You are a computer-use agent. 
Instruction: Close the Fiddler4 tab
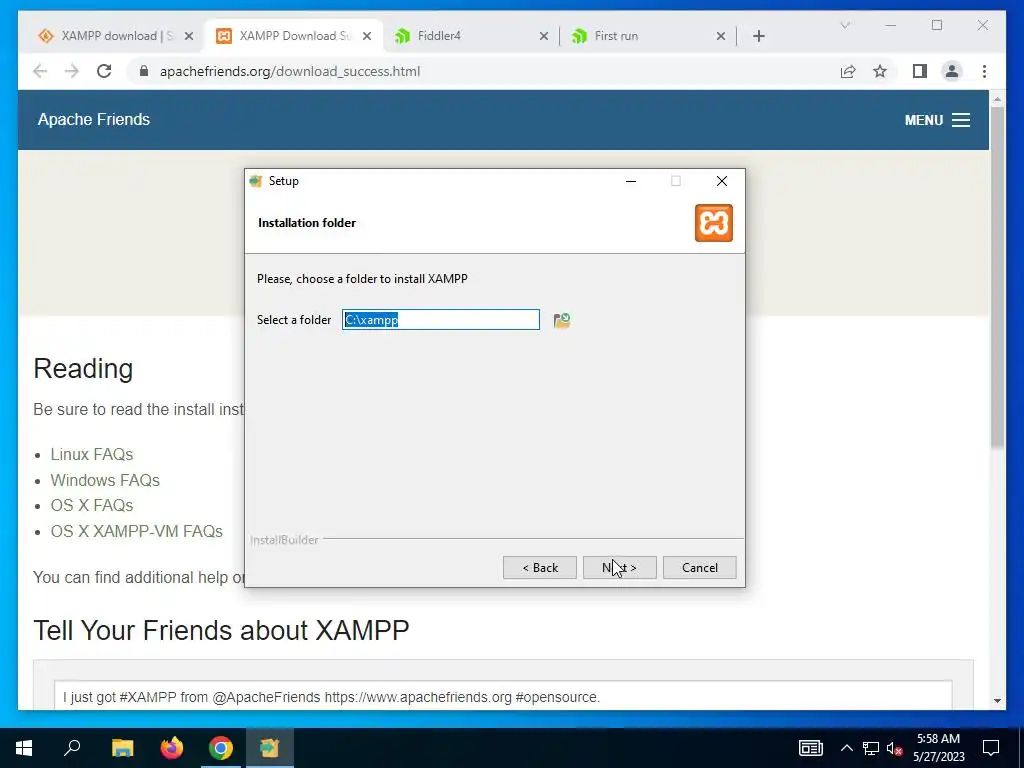(543, 36)
